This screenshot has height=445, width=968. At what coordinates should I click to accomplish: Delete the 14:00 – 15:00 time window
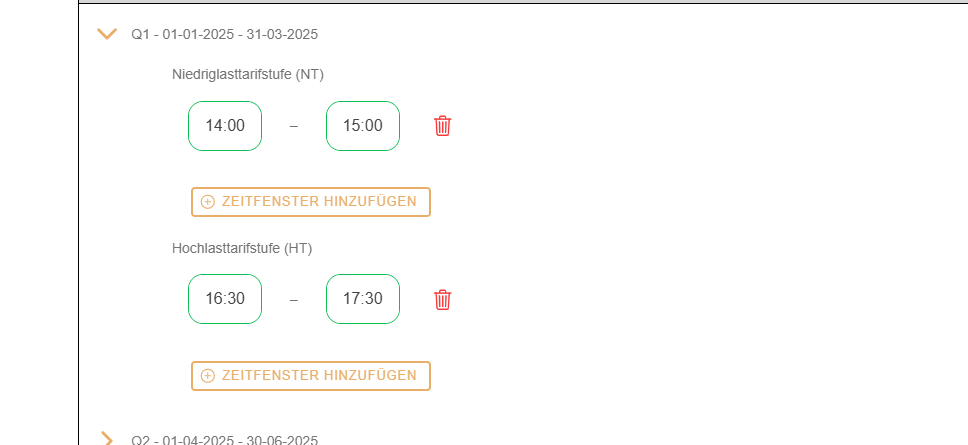[x=443, y=126]
